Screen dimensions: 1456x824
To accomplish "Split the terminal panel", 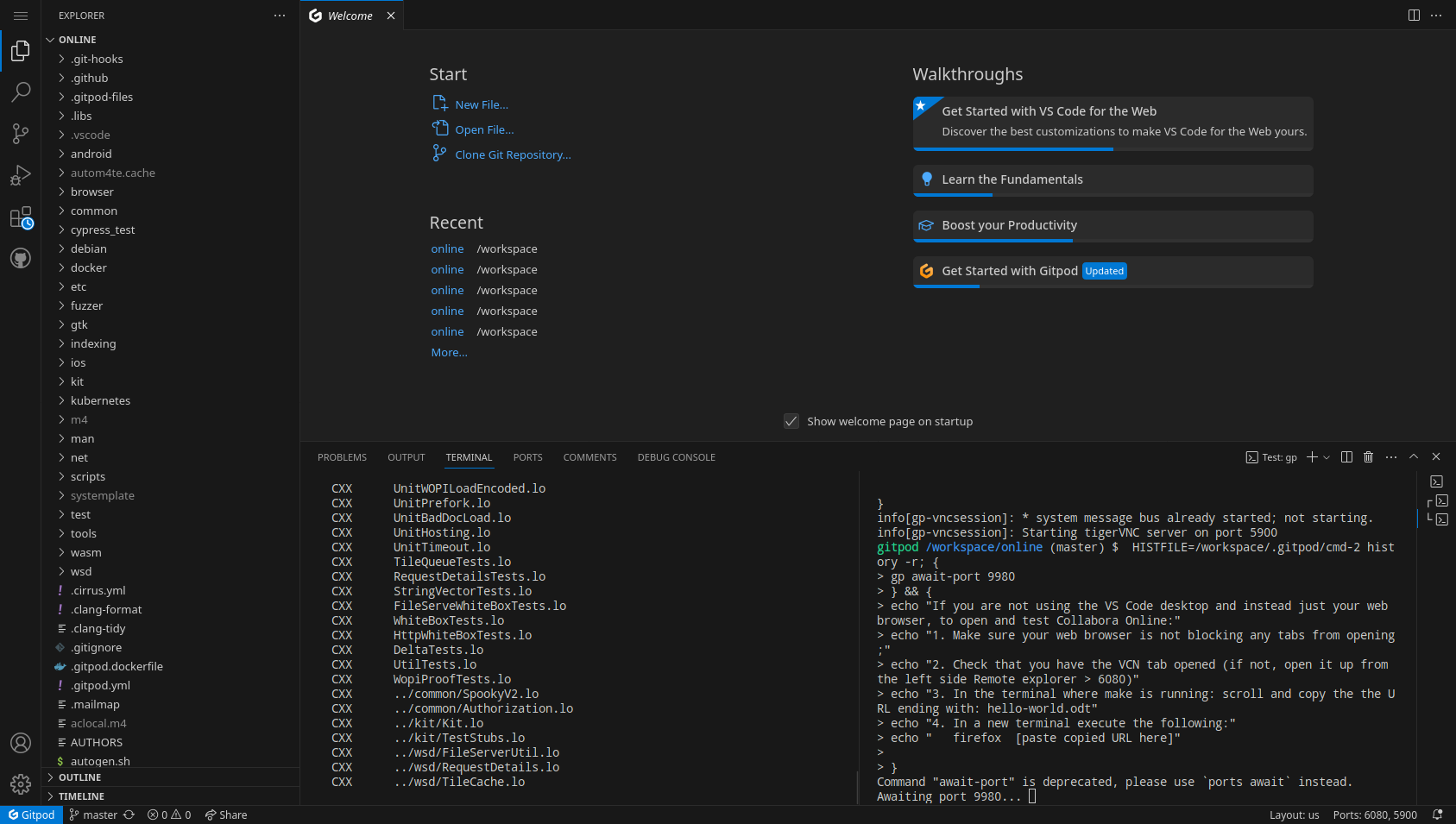I will click(1346, 457).
